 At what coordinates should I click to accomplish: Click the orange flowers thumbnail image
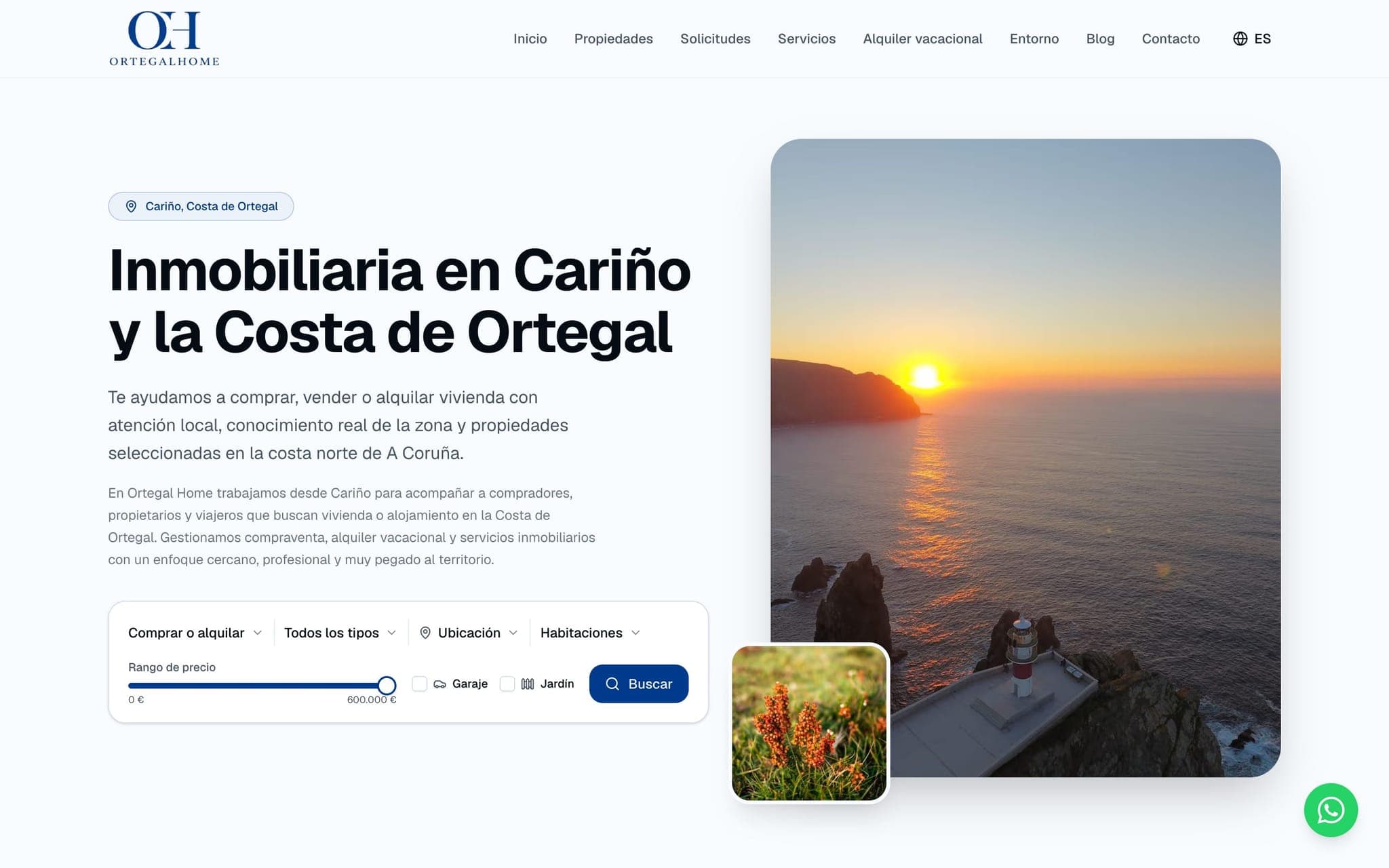pos(809,723)
